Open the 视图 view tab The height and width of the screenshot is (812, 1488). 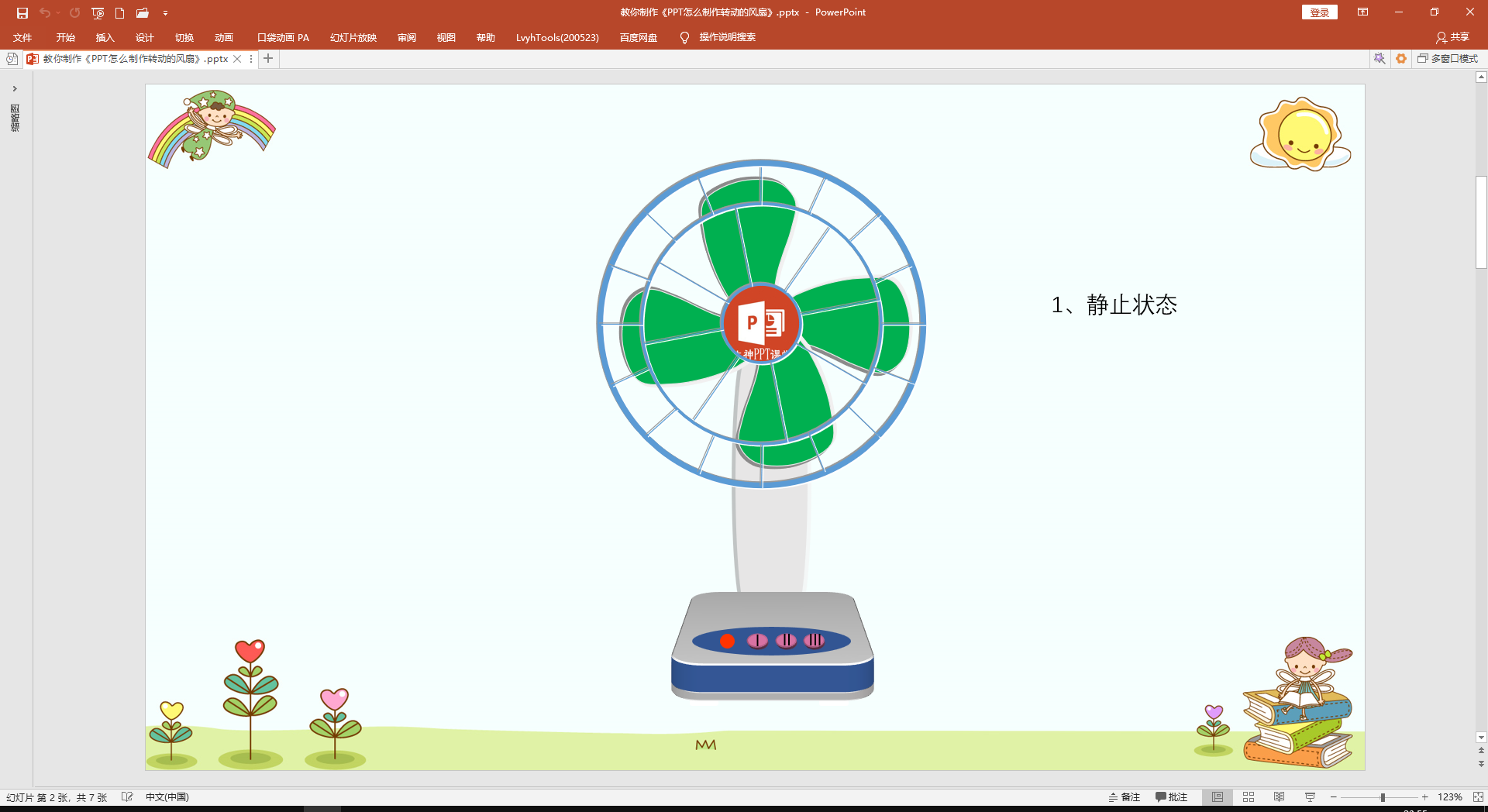tap(446, 37)
